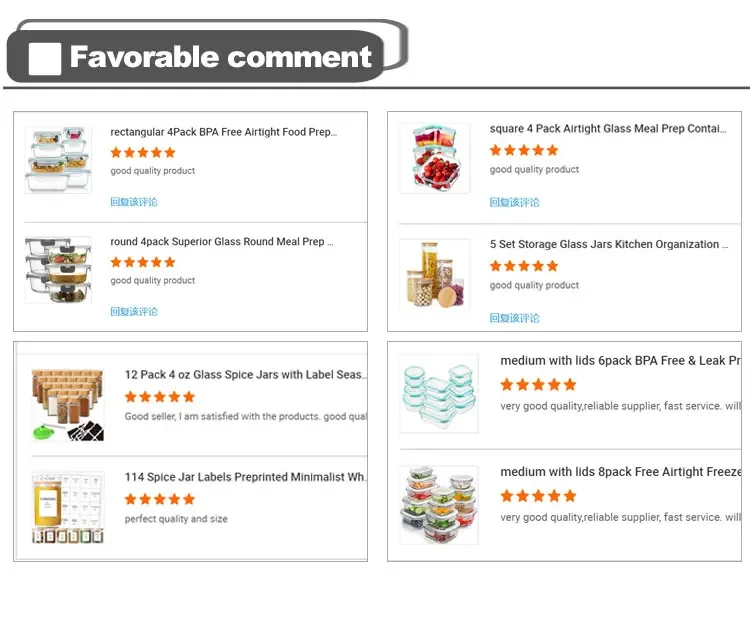The image size is (750, 628).
Task: Open the 114 Spice Jar Labels thumbnail
Action: pos(68,508)
